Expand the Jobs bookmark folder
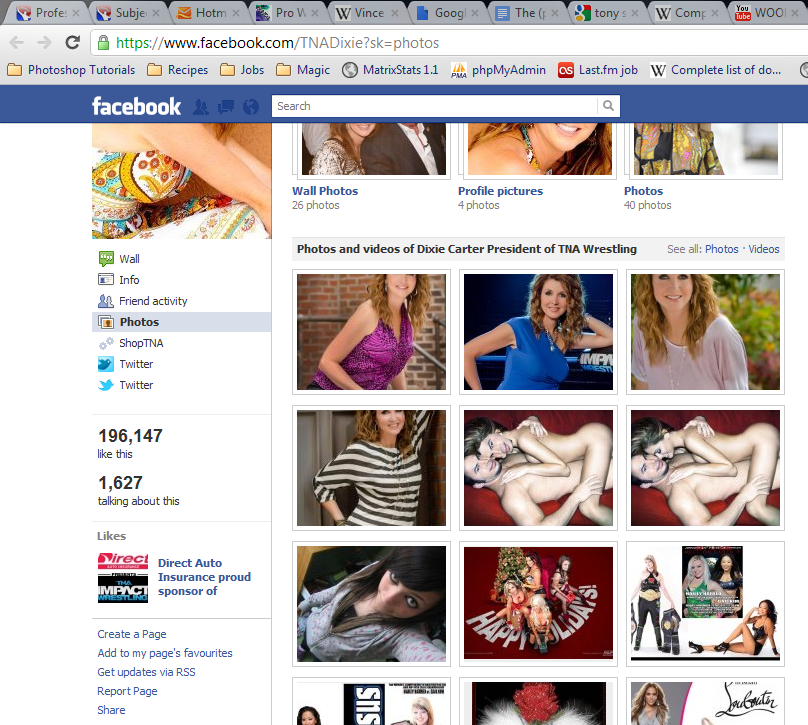808x725 pixels. [x=242, y=70]
